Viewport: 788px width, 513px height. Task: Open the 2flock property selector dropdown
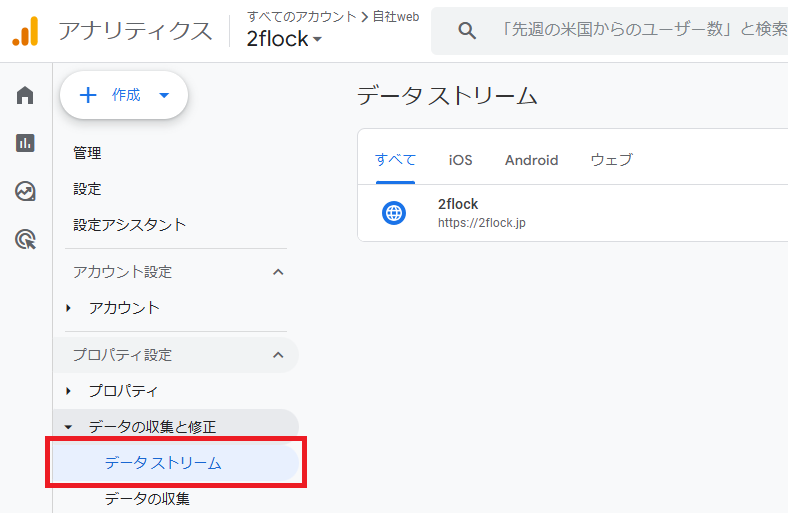[x=284, y=39]
